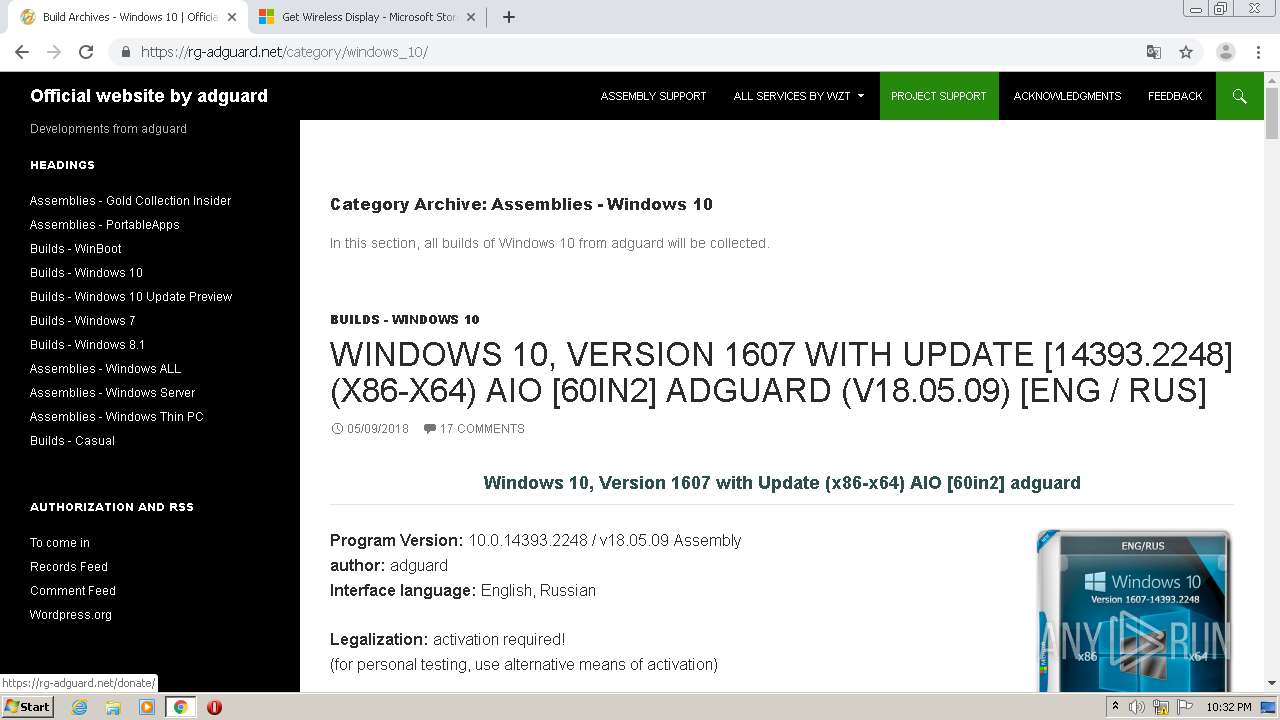Screen dimensions: 1280x720
Task: Open Builds - Windows 8.1 category
Action: coord(87,345)
